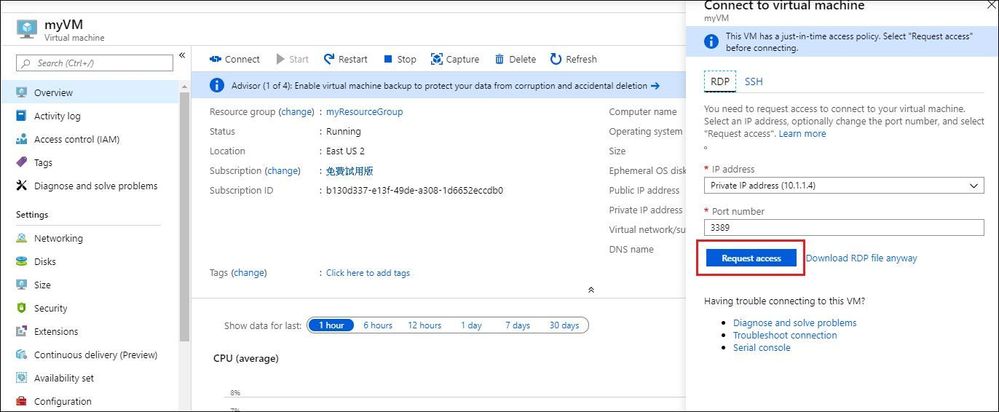The image size is (999, 412).
Task: Click the sidebar vertical scrollbar
Action: click(x=185, y=215)
